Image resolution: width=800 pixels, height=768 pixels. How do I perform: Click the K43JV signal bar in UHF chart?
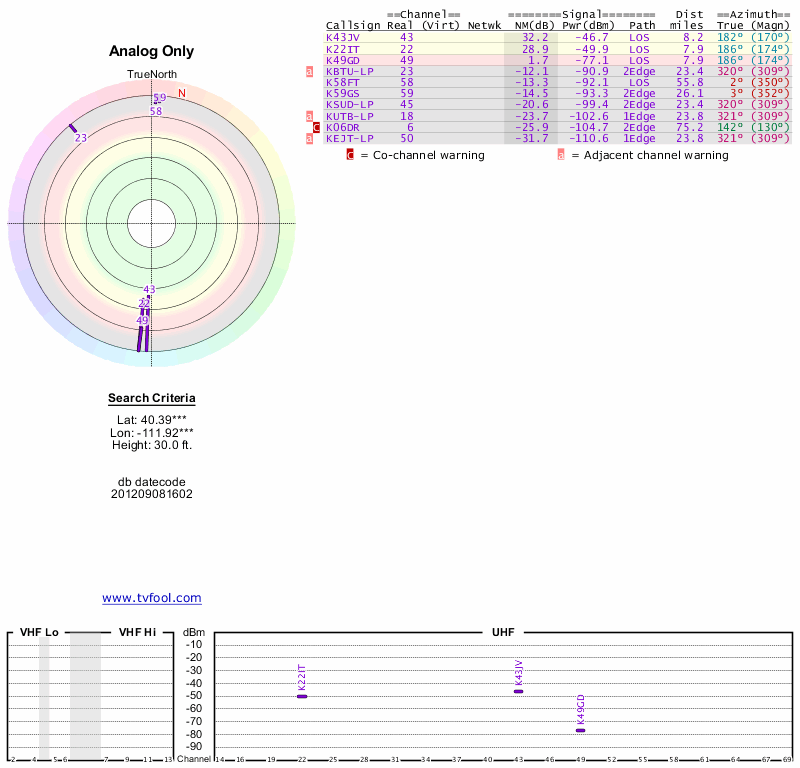tap(518, 691)
